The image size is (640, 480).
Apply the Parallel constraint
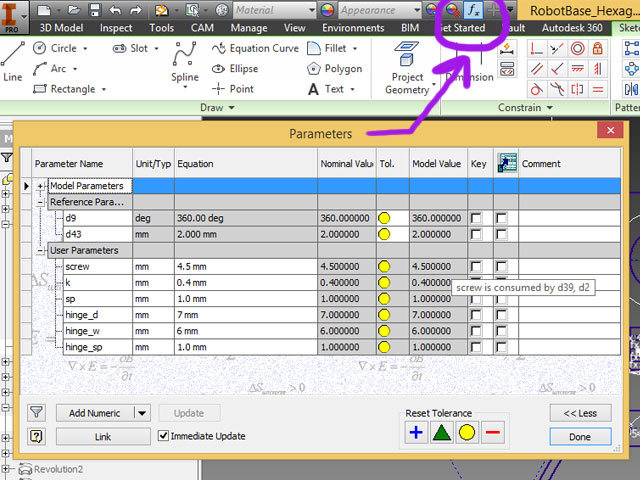[x=537, y=69]
